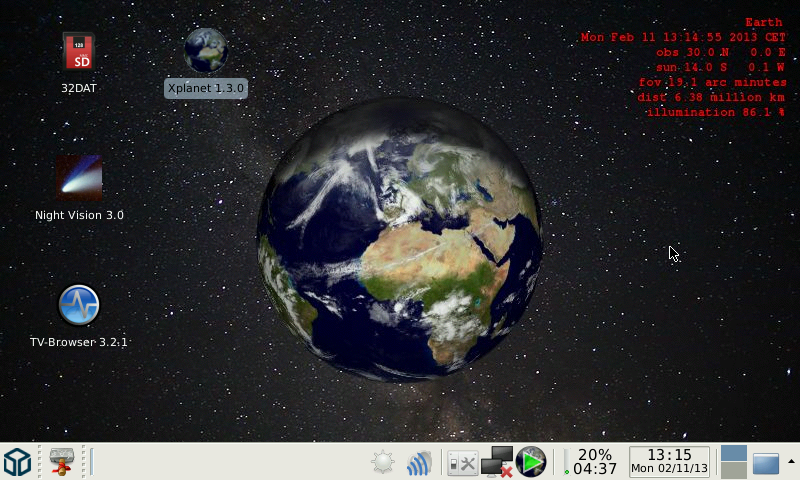Launch Xplanet 1.3.0 from desktop
The height and width of the screenshot is (480, 800).
click(205, 51)
